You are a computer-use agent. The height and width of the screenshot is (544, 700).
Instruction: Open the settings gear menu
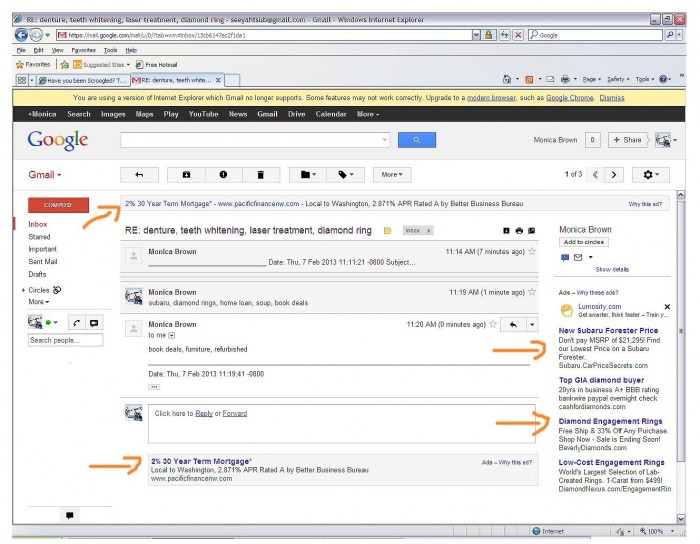pos(651,174)
